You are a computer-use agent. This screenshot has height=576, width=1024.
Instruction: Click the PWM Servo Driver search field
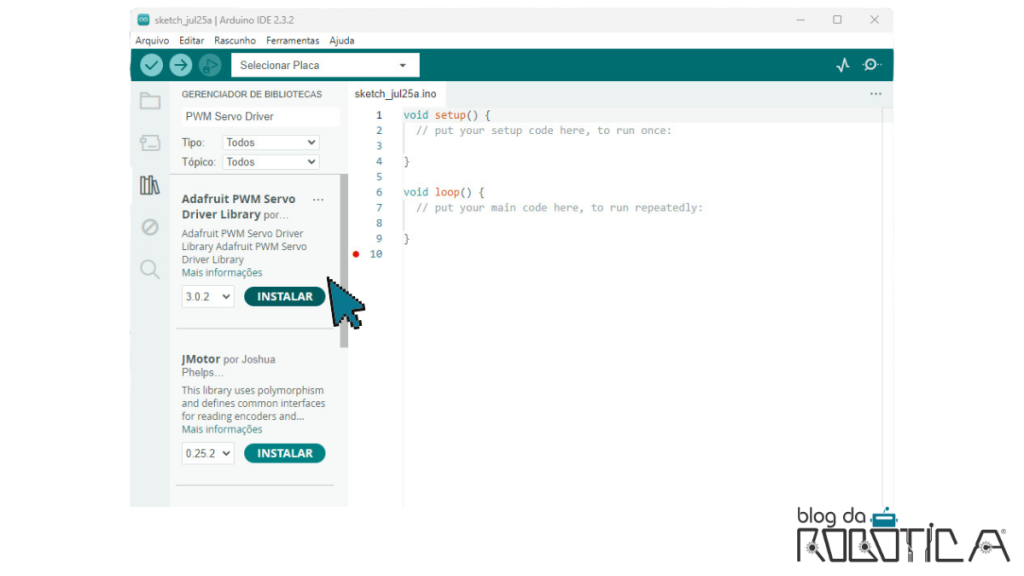coord(260,116)
